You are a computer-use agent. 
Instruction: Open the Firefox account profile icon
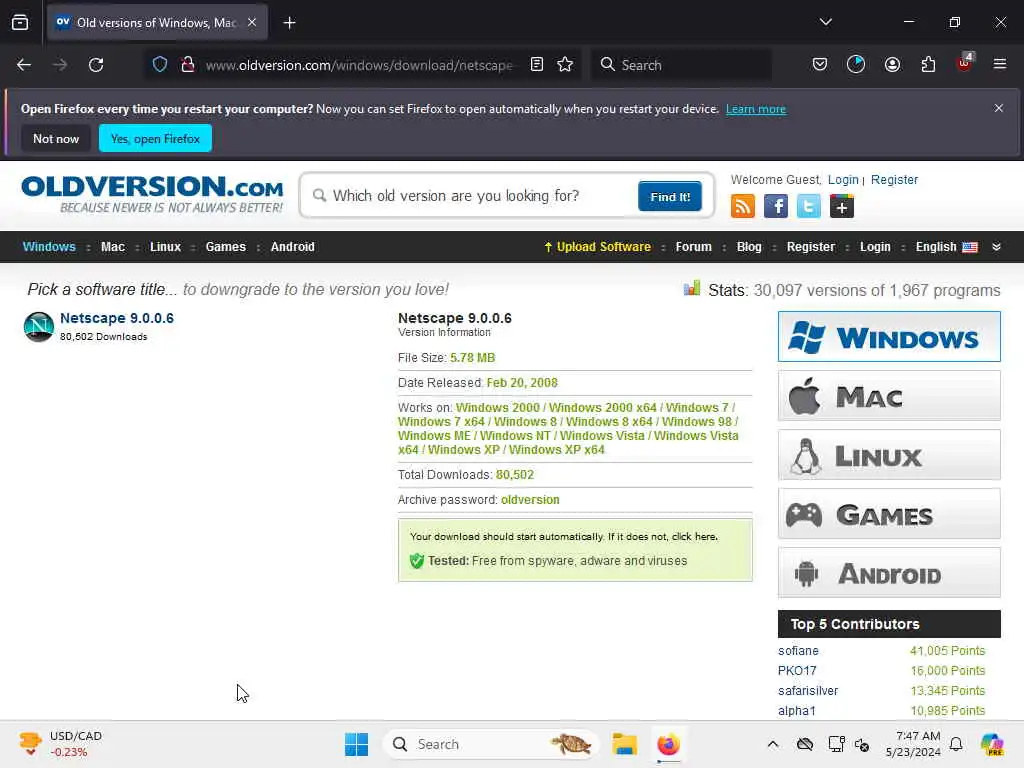[x=892, y=65]
